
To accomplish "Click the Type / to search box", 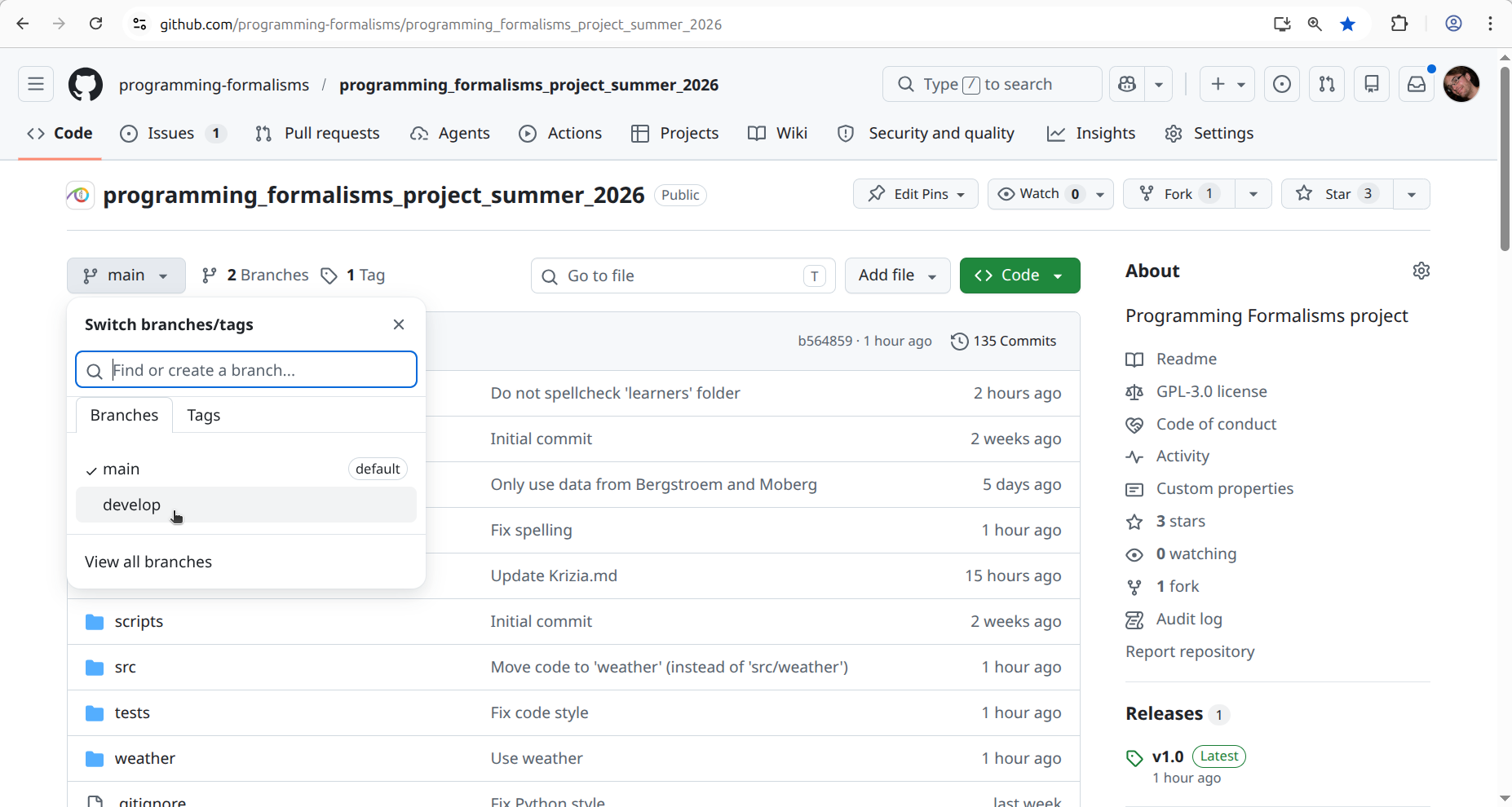I will pyautogui.click(x=993, y=84).
